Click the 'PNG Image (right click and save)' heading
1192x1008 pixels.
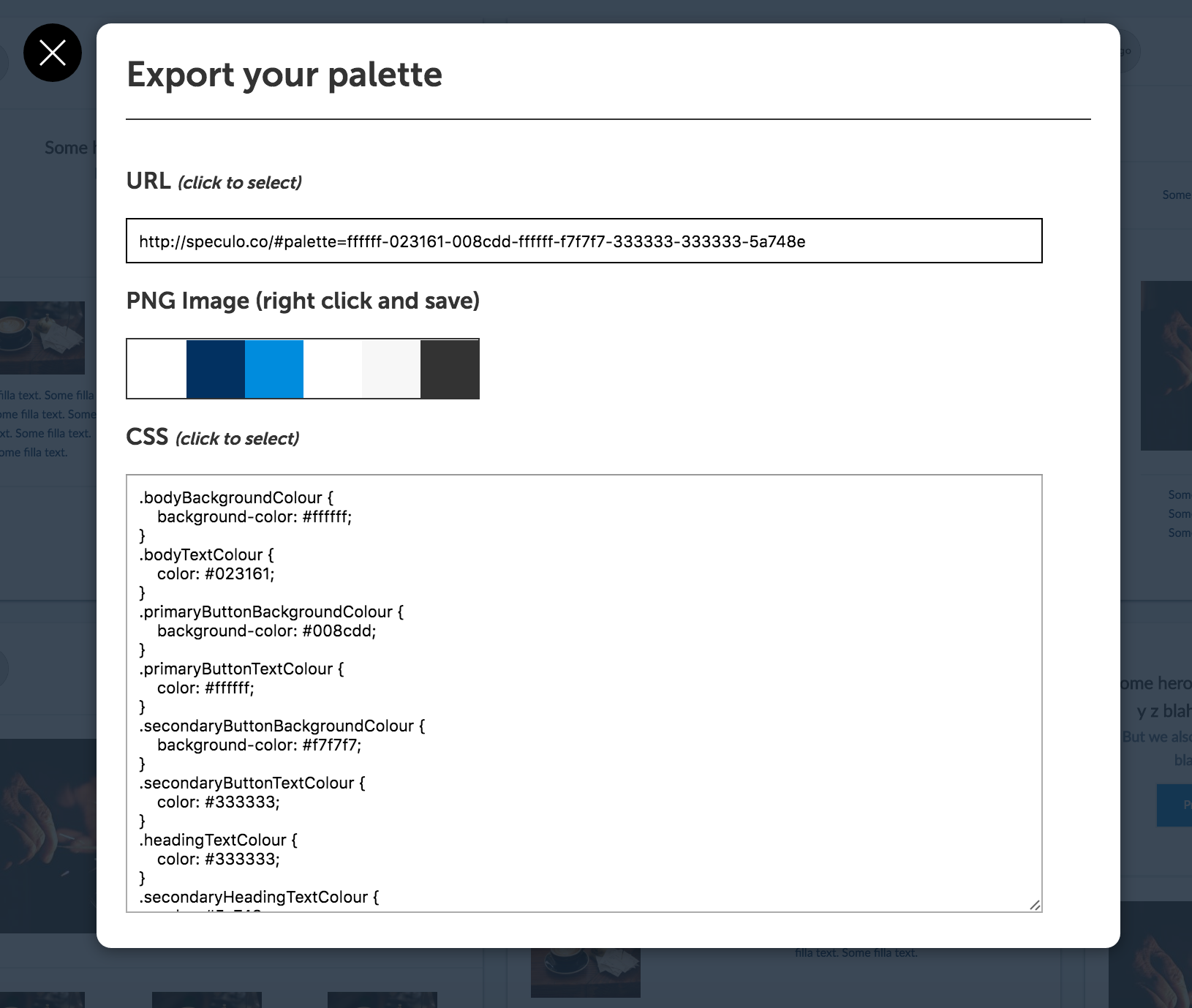click(303, 301)
